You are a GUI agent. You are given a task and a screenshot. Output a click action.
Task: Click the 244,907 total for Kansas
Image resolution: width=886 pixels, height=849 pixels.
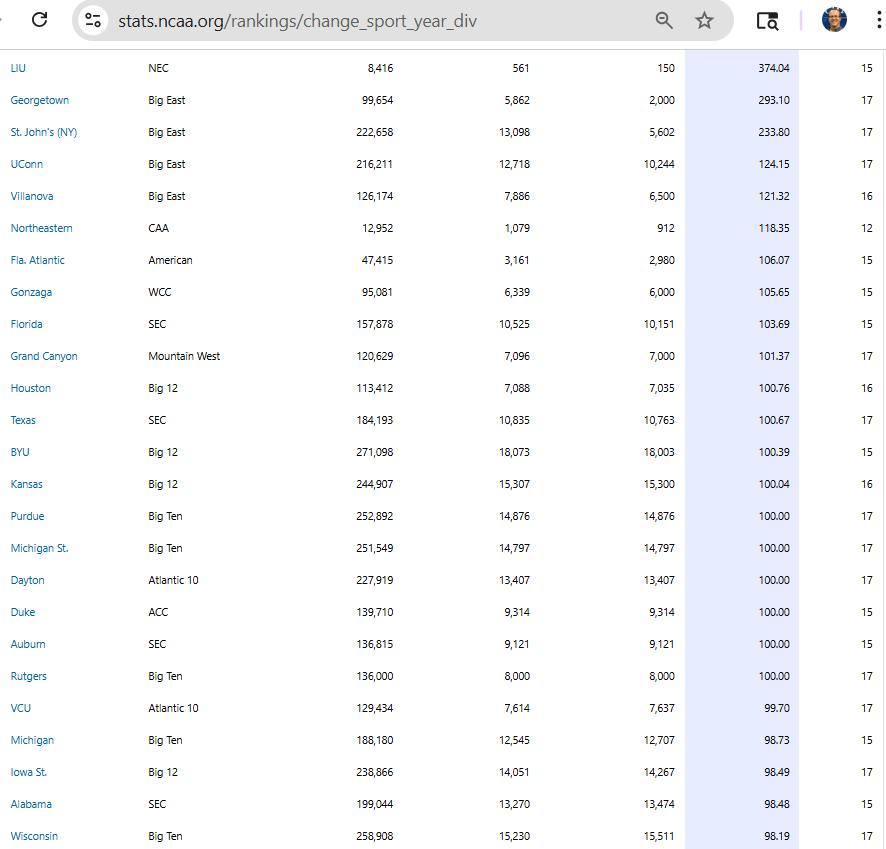pos(374,485)
